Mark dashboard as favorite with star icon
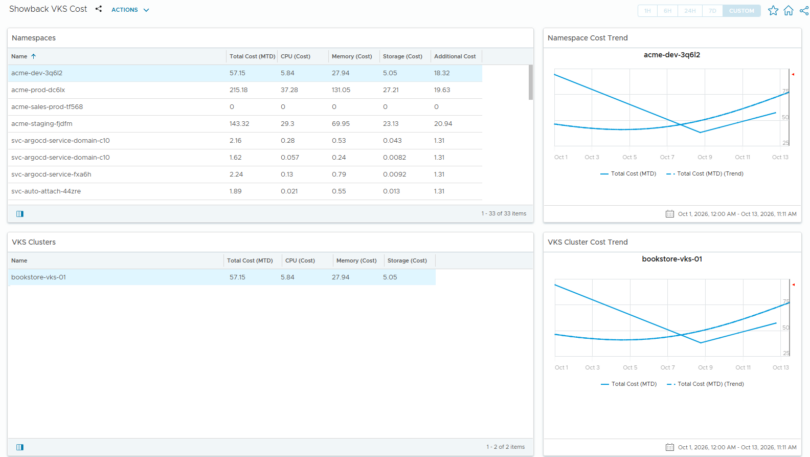 pos(773,10)
